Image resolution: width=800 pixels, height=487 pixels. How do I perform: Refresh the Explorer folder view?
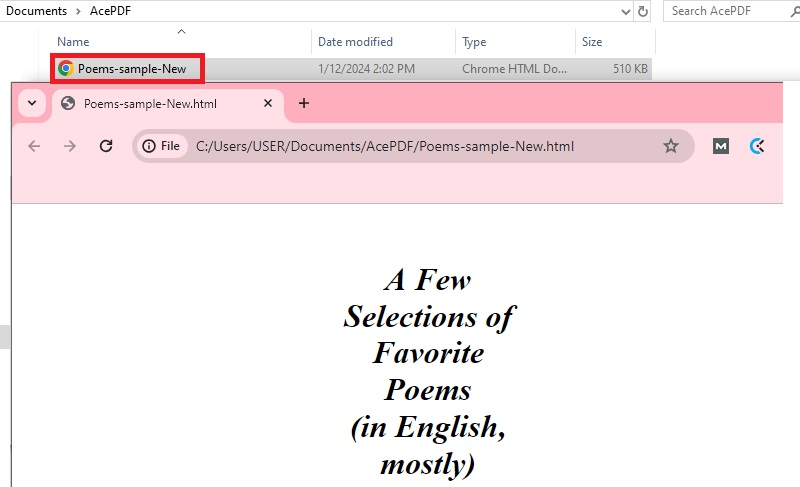point(643,11)
